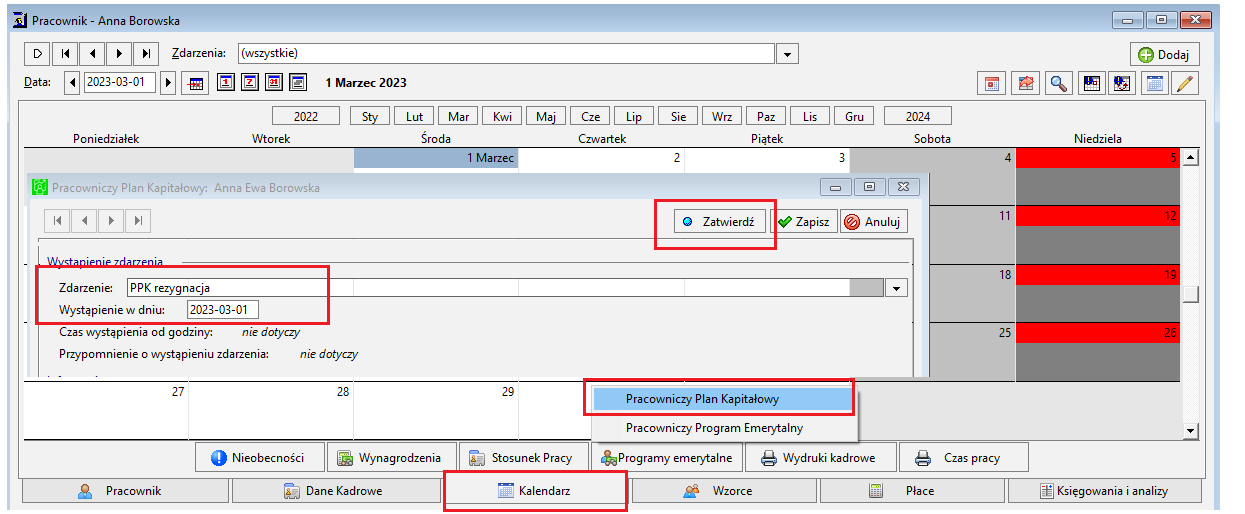Go to year 2024
This screenshot has height=514, width=1245.
coord(918,116)
